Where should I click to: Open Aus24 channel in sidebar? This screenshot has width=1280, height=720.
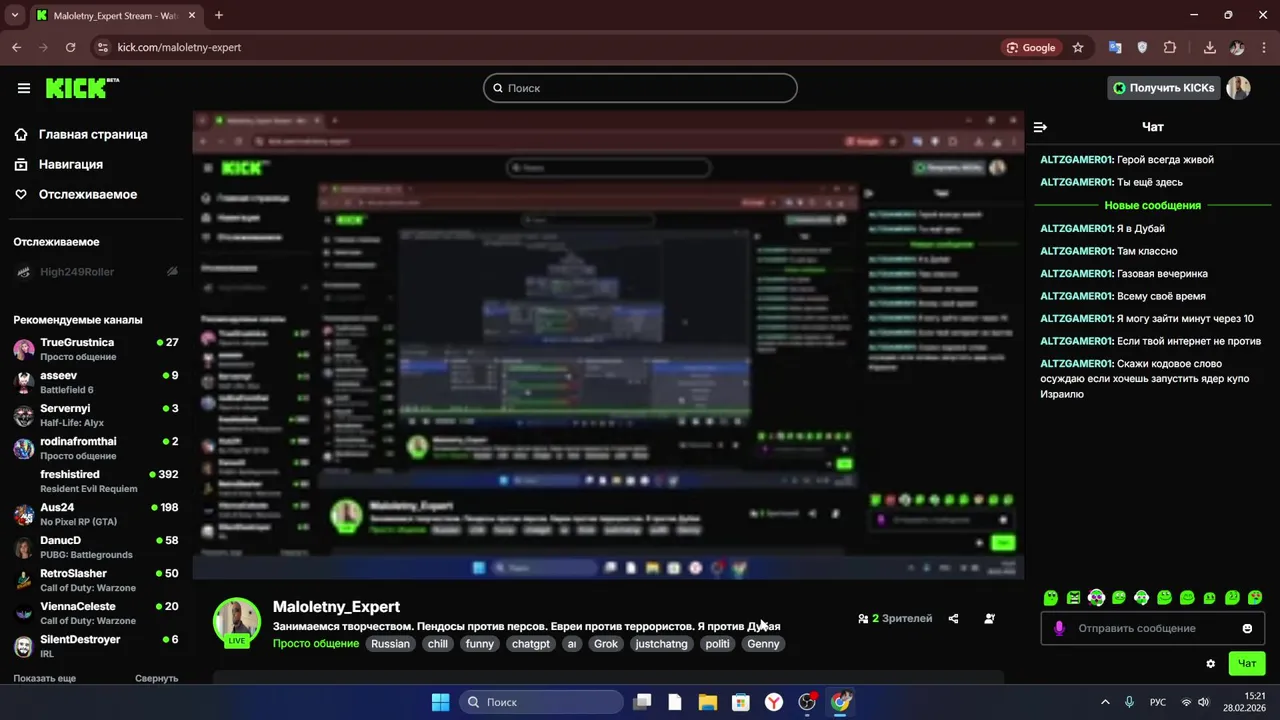click(95, 514)
